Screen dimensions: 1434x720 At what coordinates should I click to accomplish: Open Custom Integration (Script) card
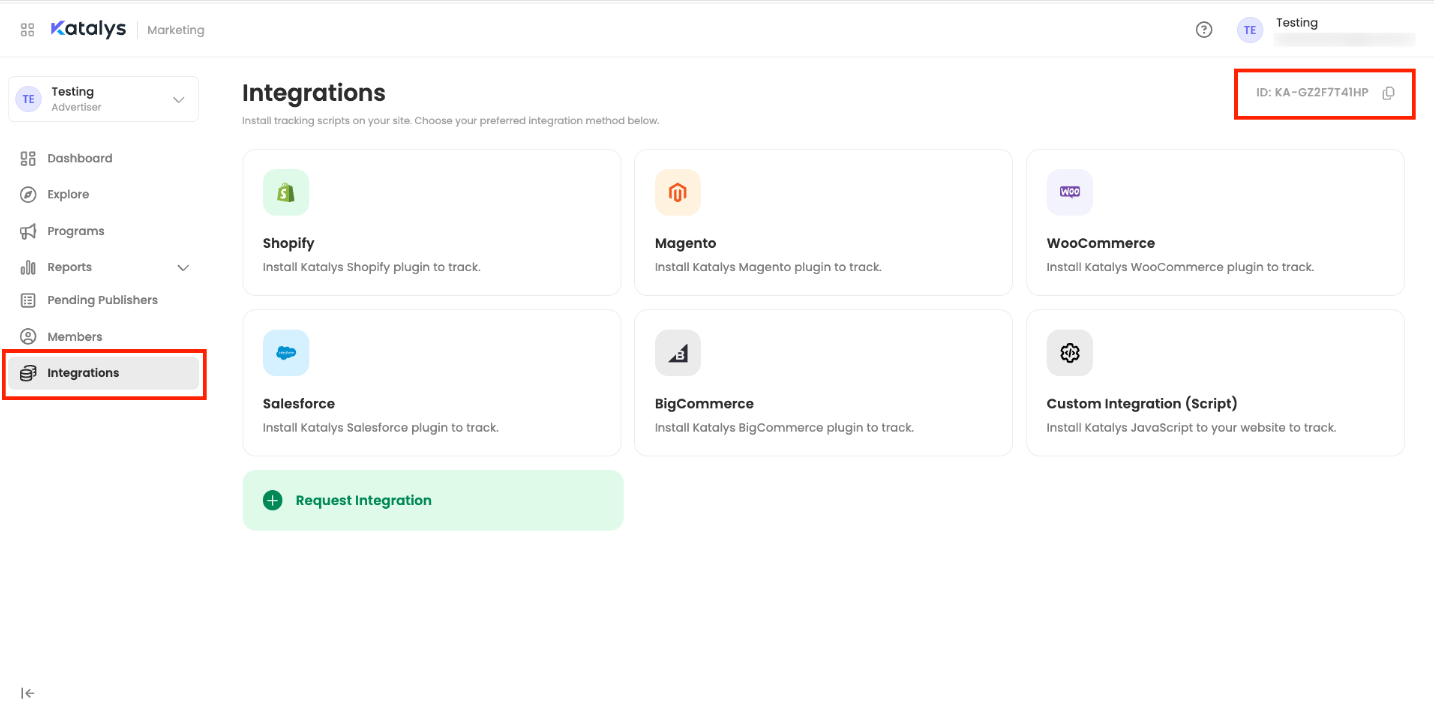pyautogui.click(x=1215, y=383)
